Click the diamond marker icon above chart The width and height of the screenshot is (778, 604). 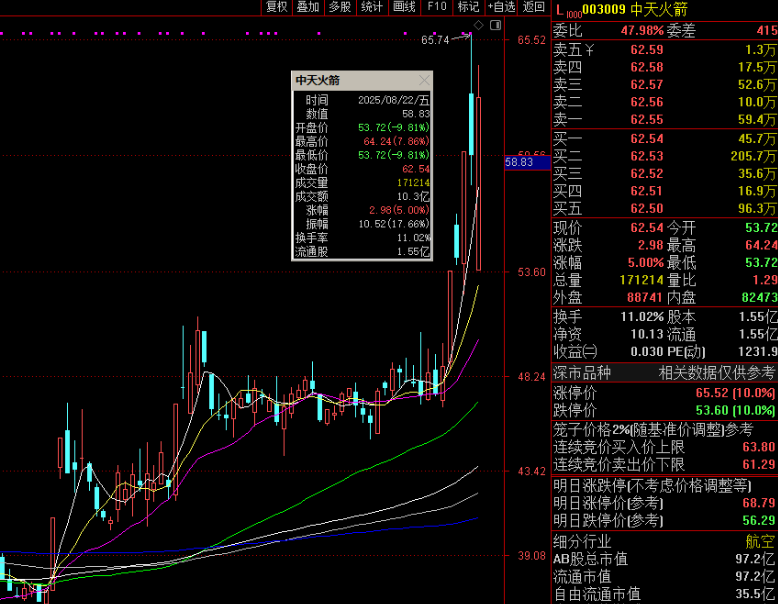478,25
